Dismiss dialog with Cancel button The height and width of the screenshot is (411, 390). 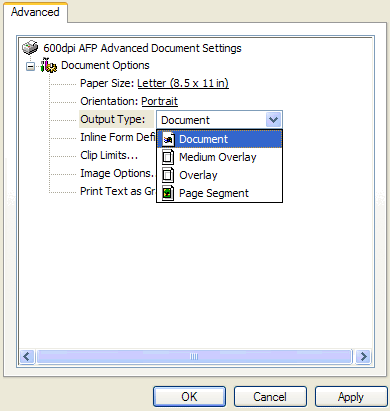(x=270, y=397)
